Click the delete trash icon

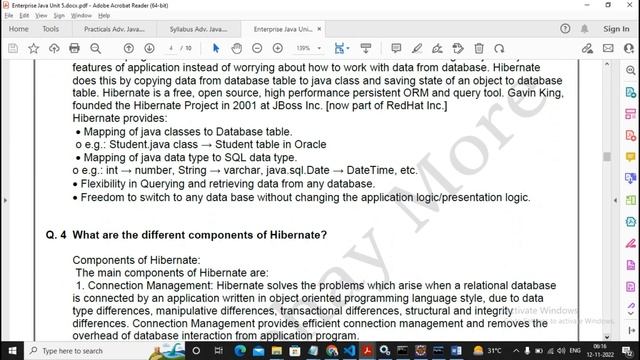pyautogui.click(x=479, y=48)
